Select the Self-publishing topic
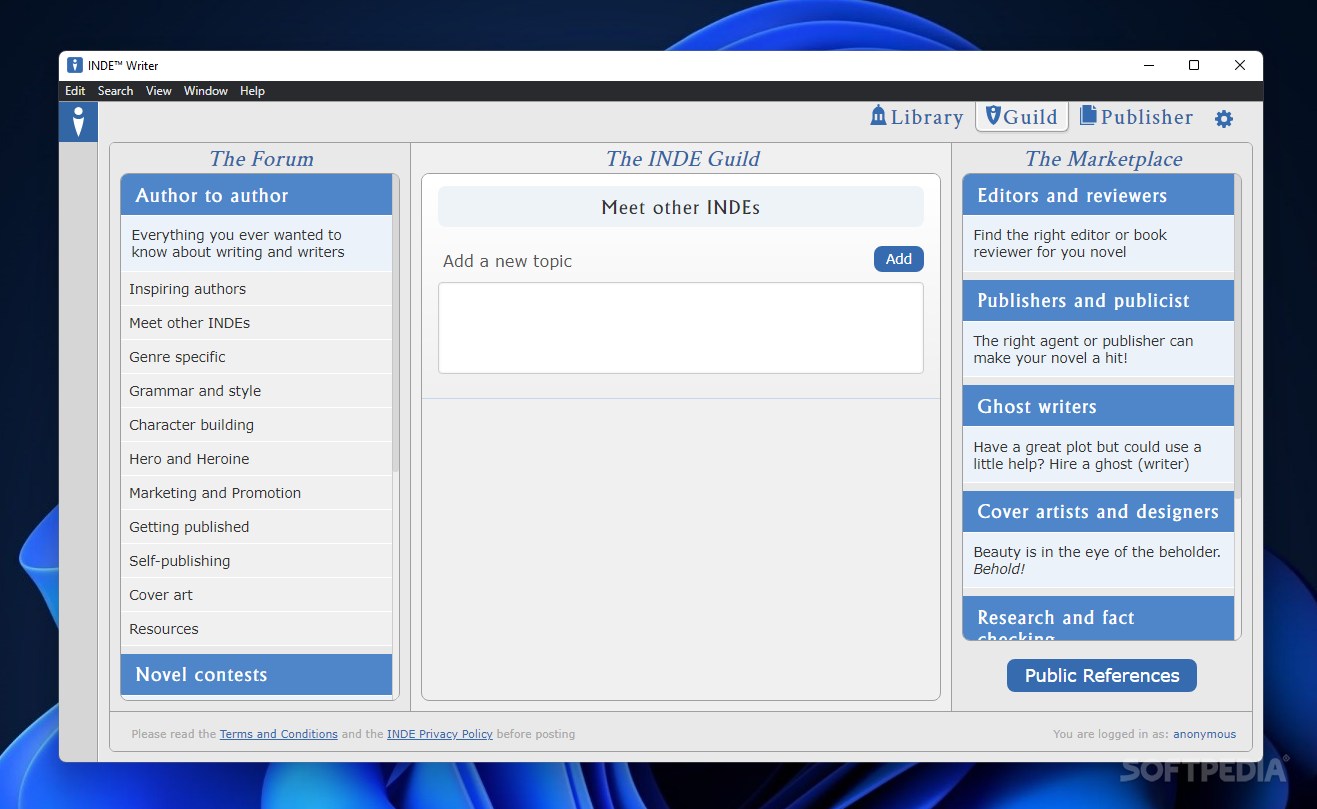The width and height of the screenshot is (1317, 809). (x=256, y=561)
